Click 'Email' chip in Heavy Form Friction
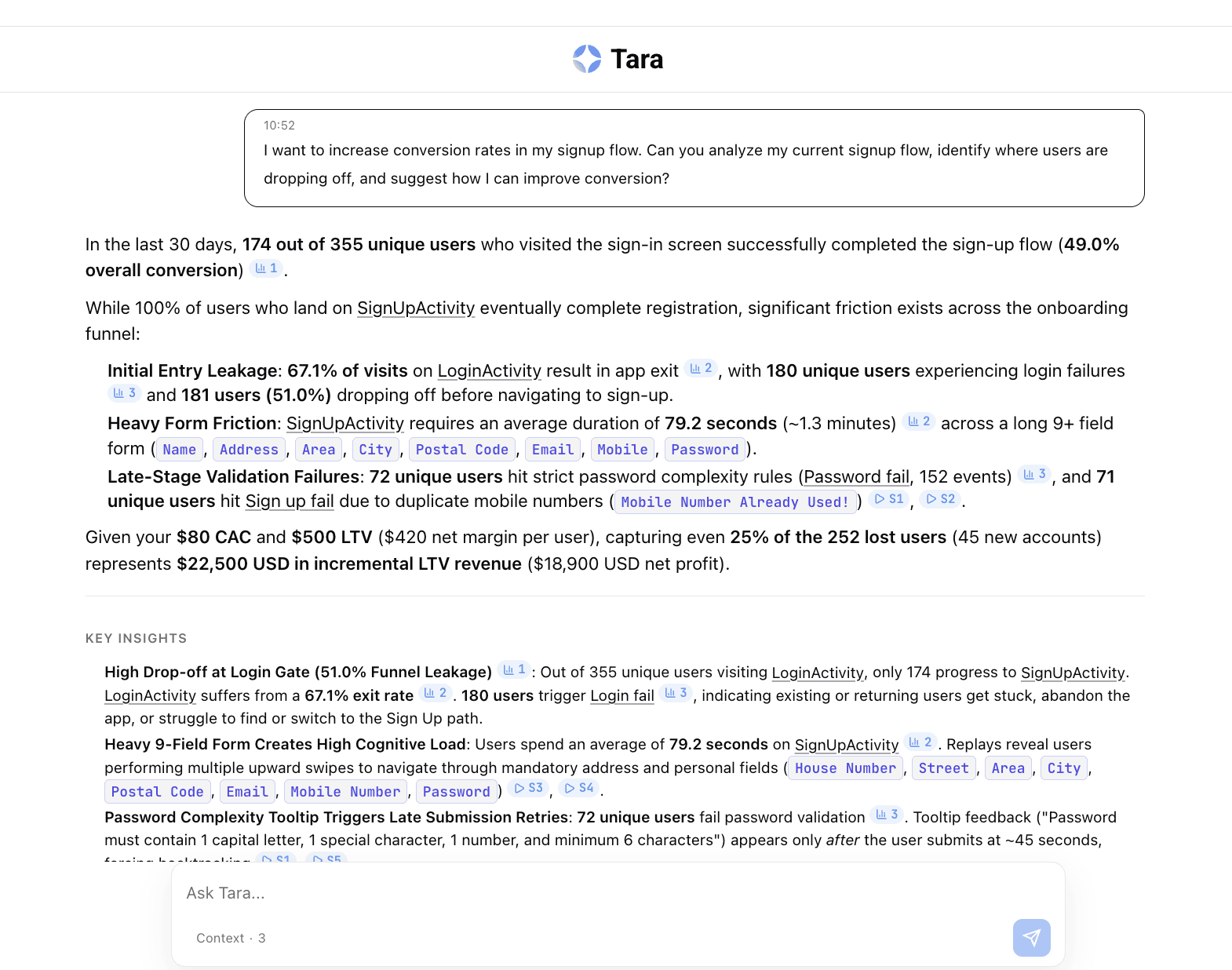Viewport: 1232px width, 970px height. (x=552, y=450)
